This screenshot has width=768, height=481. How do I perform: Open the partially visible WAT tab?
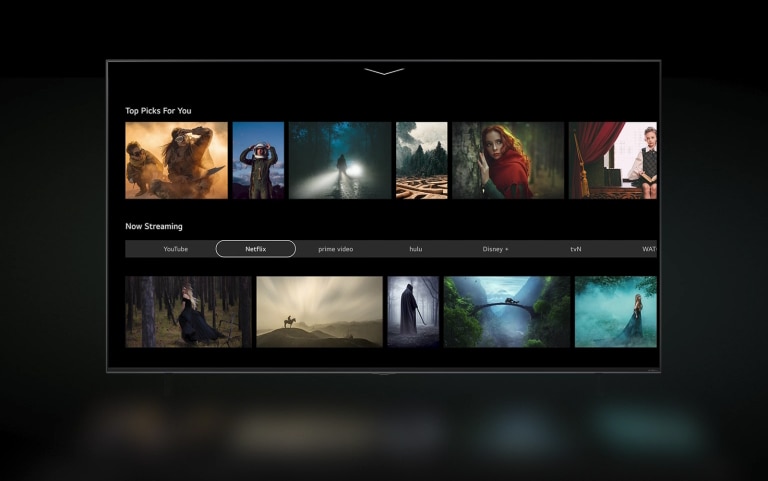(x=648, y=249)
